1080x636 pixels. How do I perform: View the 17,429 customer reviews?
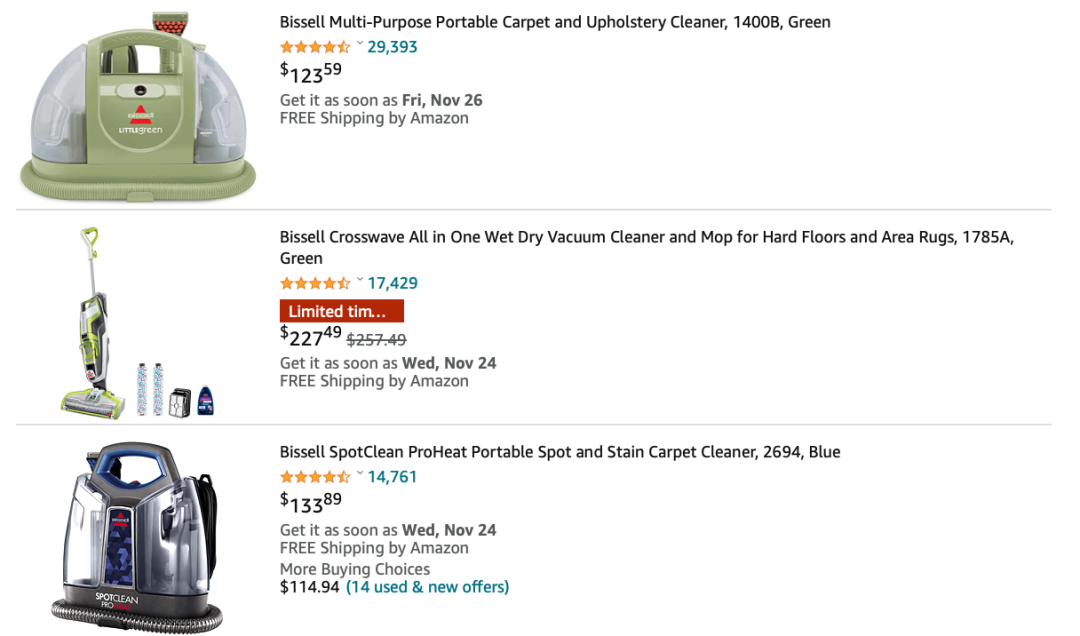click(393, 283)
